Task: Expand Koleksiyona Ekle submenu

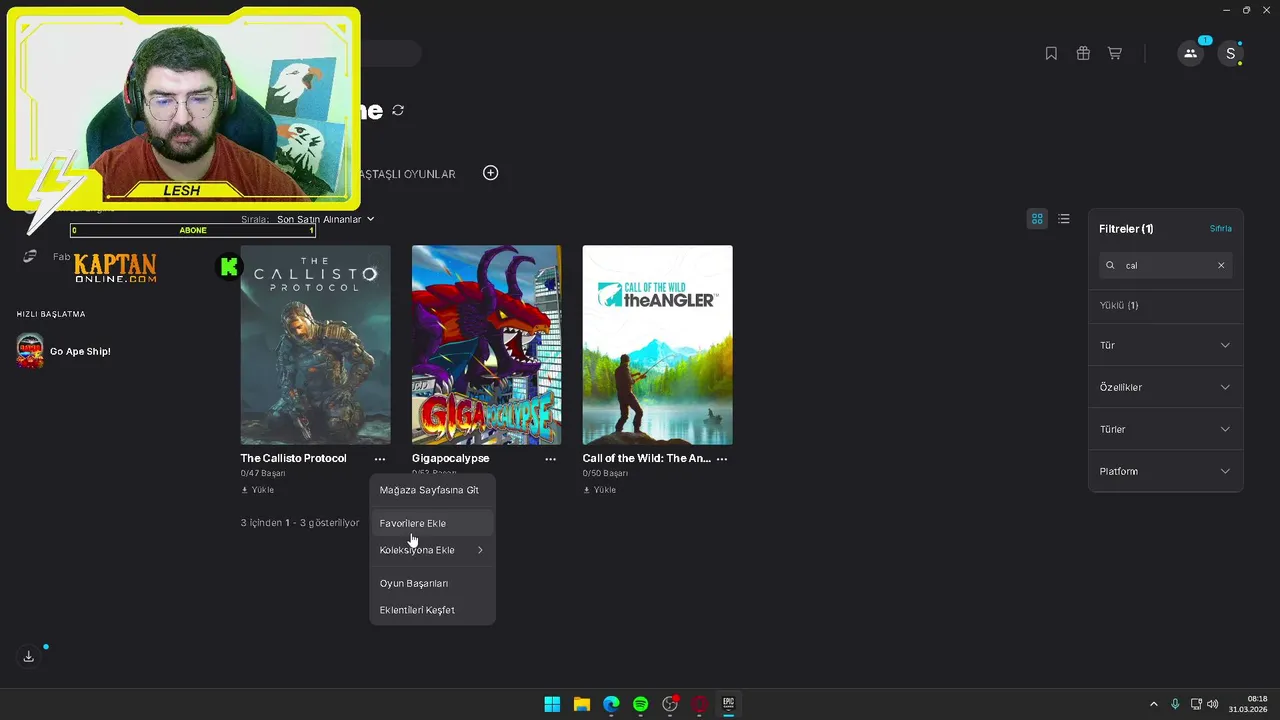Action: [432, 550]
